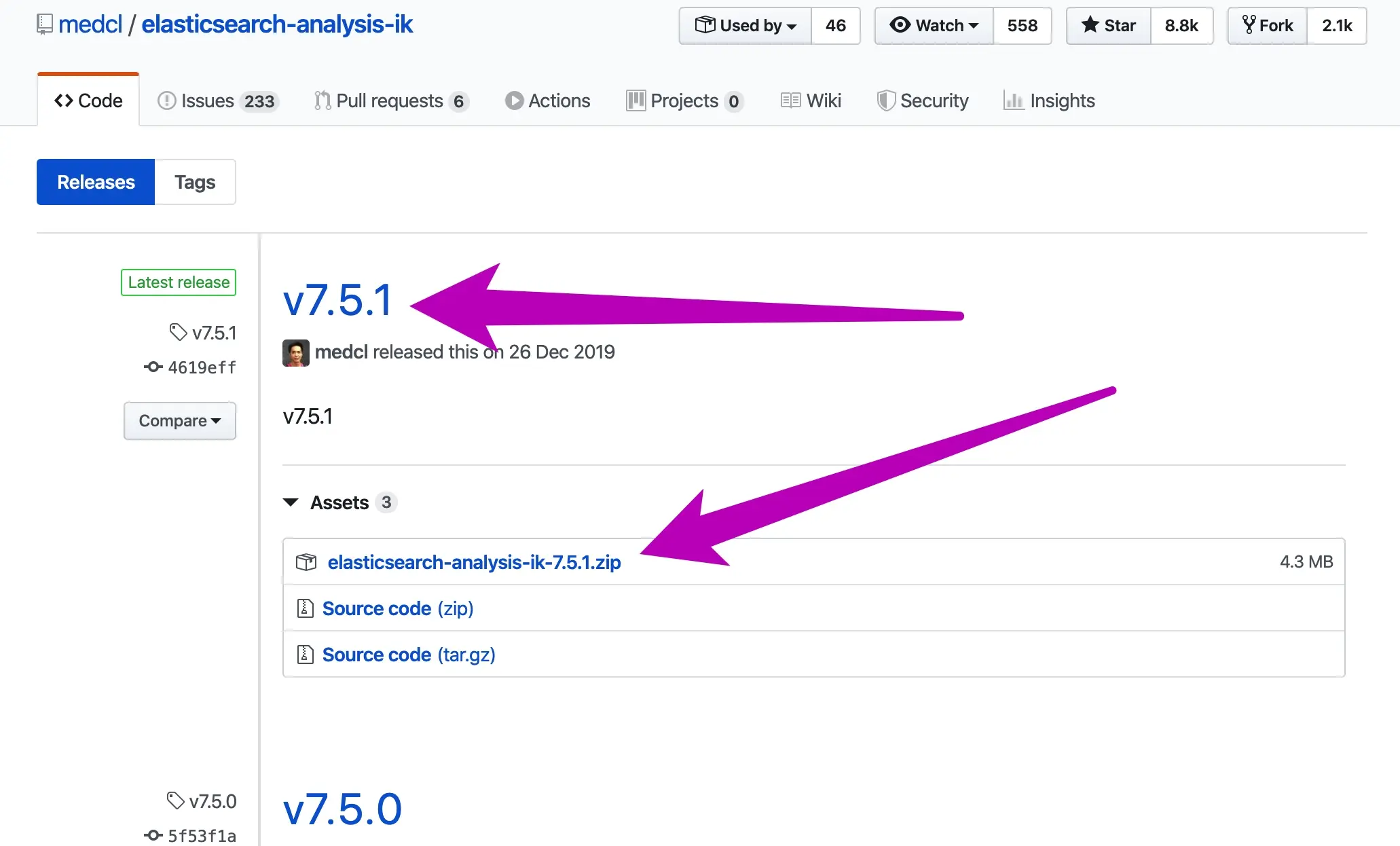
Task: Click the file icon beside Source code (tar.gz)
Action: pyautogui.click(x=305, y=655)
